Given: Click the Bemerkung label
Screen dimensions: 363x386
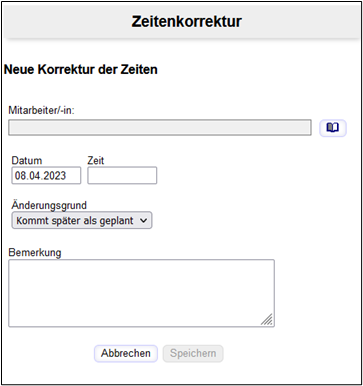Looking at the screenshot, I should tap(35, 253).
